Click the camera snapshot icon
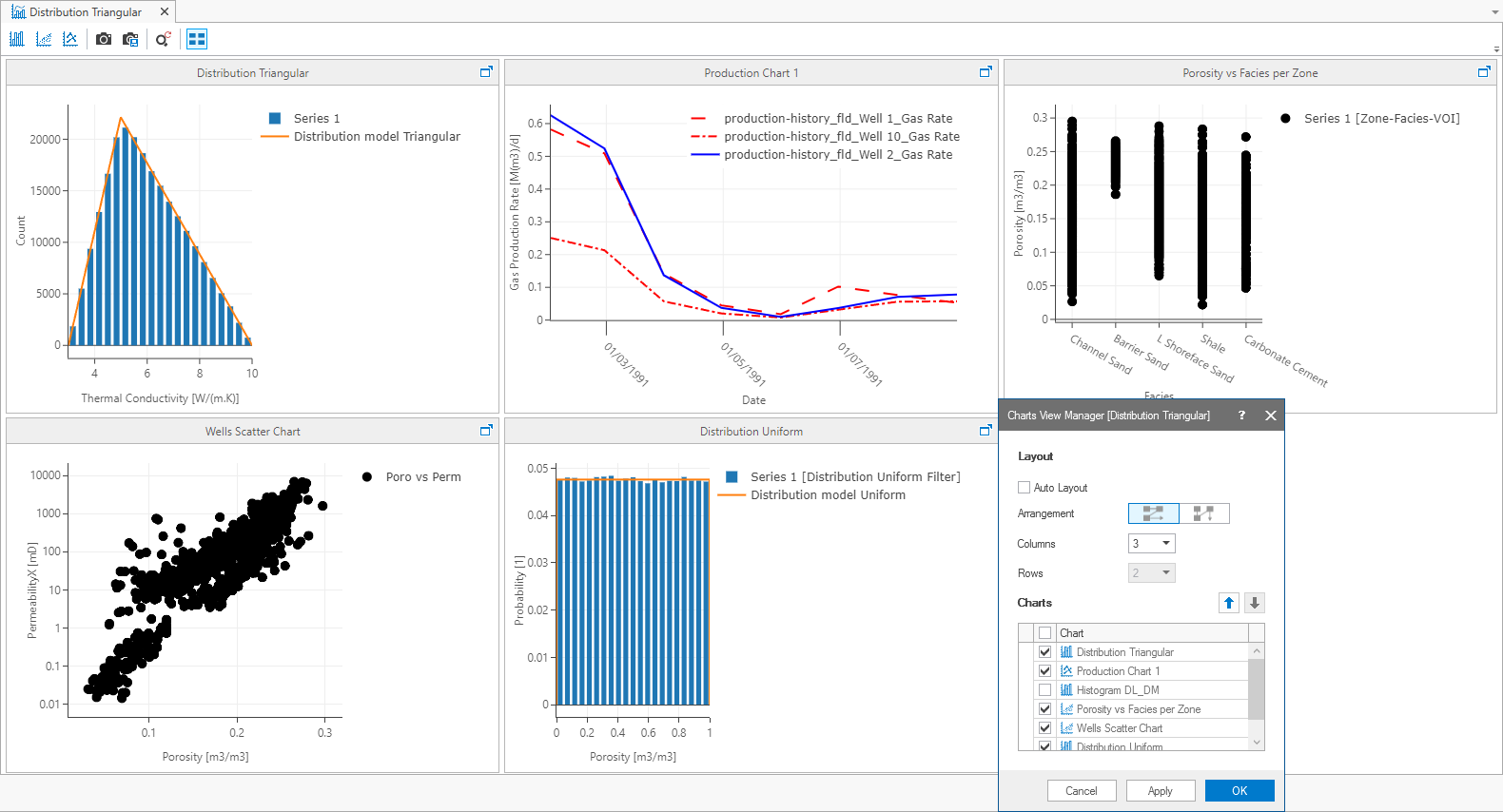This screenshot has height=812, width=1503. [x=104, y=39]
